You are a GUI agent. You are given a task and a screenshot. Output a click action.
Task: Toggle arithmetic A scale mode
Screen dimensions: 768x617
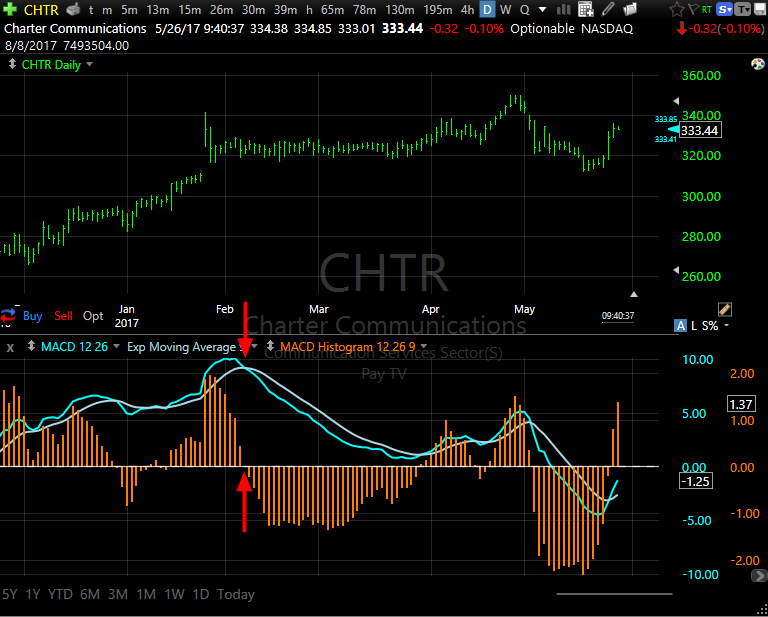tap(680, 326)
